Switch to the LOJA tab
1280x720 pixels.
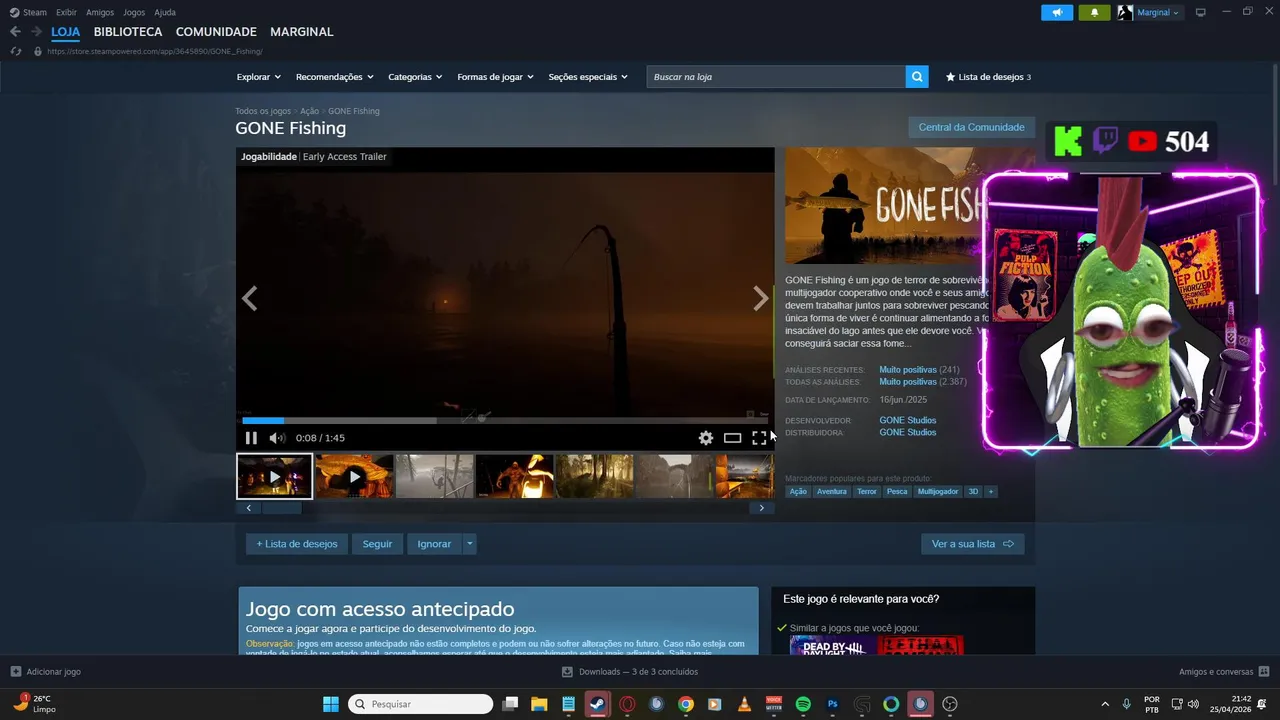coord(66,32)
